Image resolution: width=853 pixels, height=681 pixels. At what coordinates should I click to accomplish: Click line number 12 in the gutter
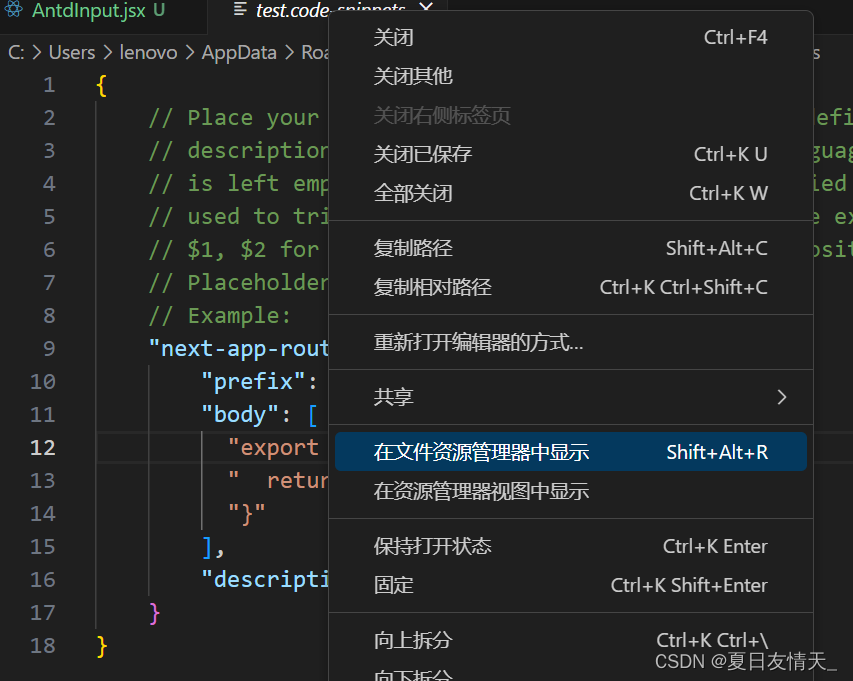click(x=43, y=447)
